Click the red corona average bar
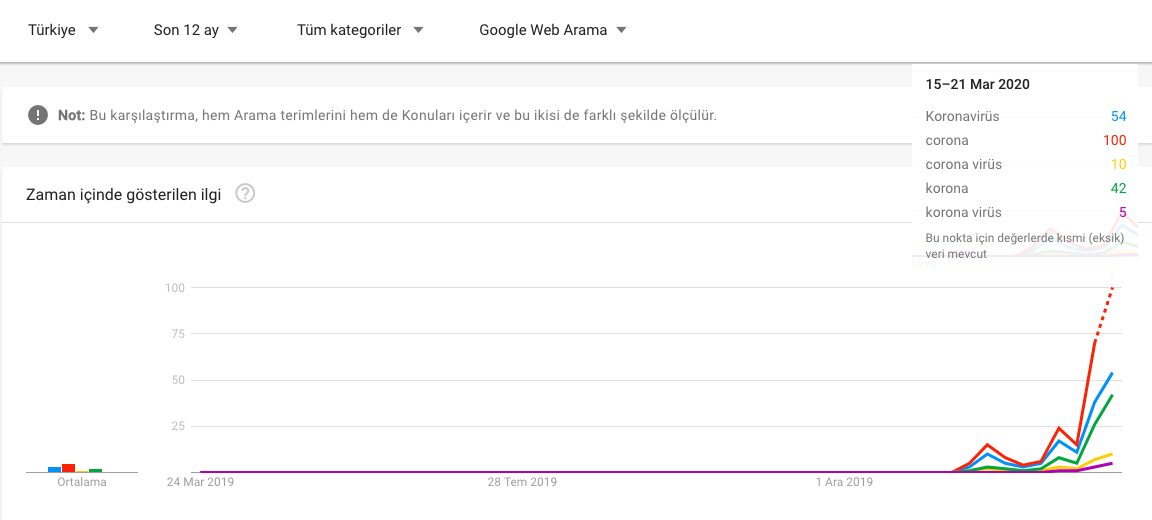This screenshot has width=1152, height=520. 68,468
